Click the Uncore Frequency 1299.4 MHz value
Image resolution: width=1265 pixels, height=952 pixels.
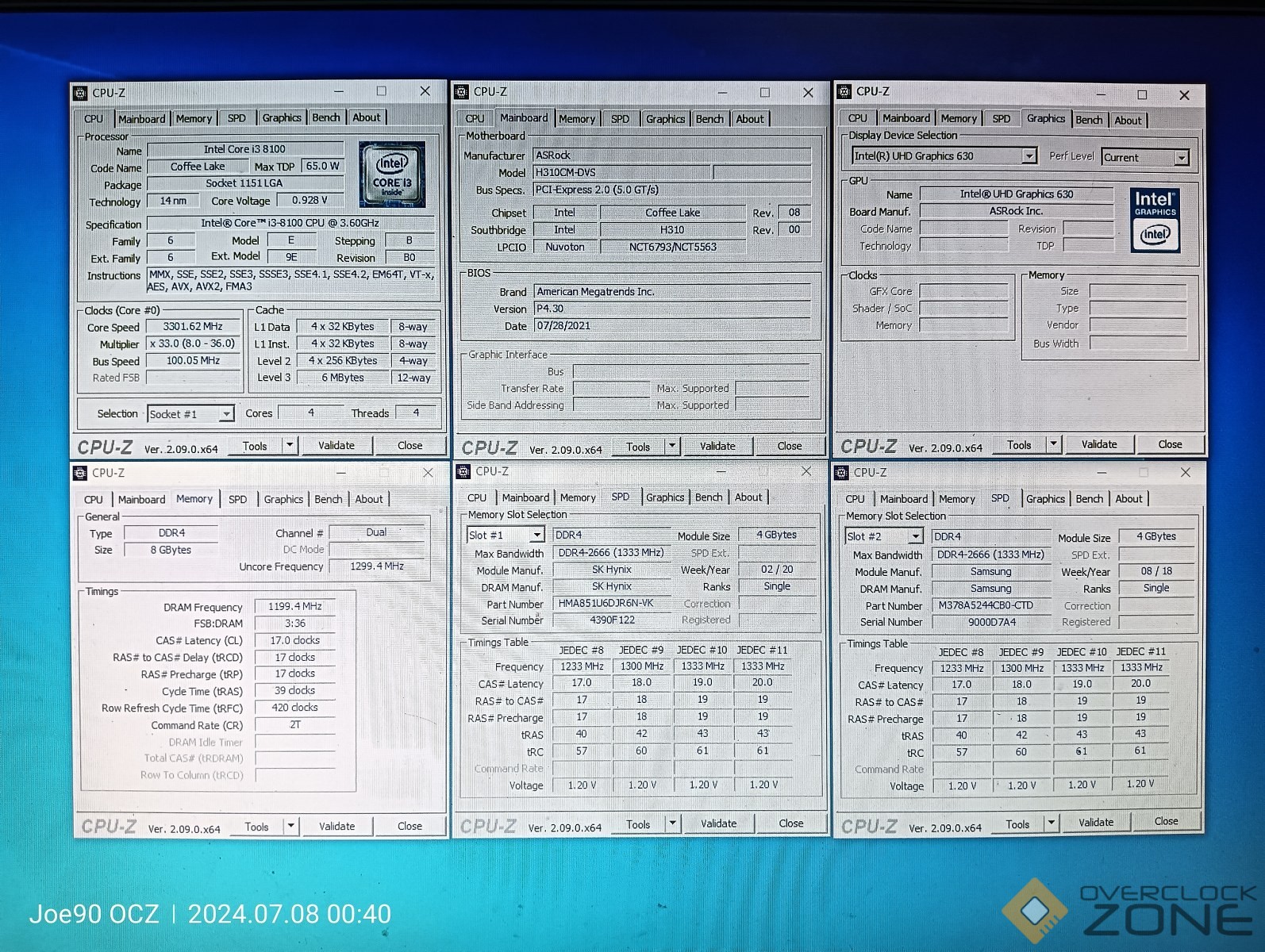point(377,566)
